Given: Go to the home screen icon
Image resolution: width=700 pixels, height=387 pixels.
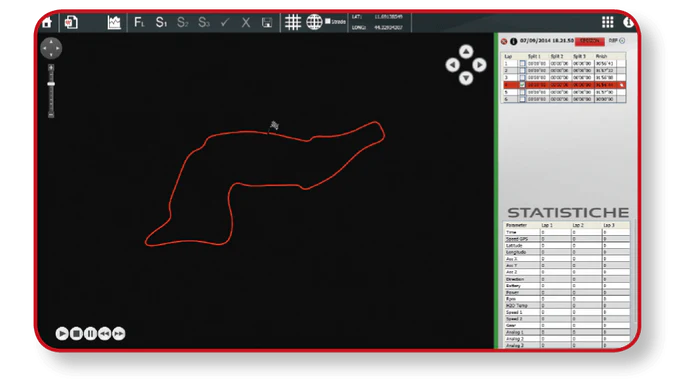Looking at the screenshot, I should click(x=47, y=22).
